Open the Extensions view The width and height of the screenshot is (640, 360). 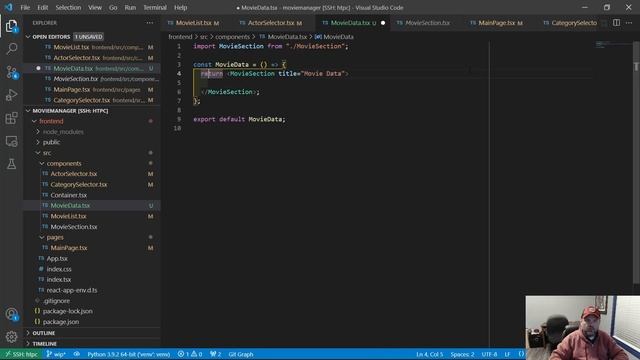coord(11,118)
